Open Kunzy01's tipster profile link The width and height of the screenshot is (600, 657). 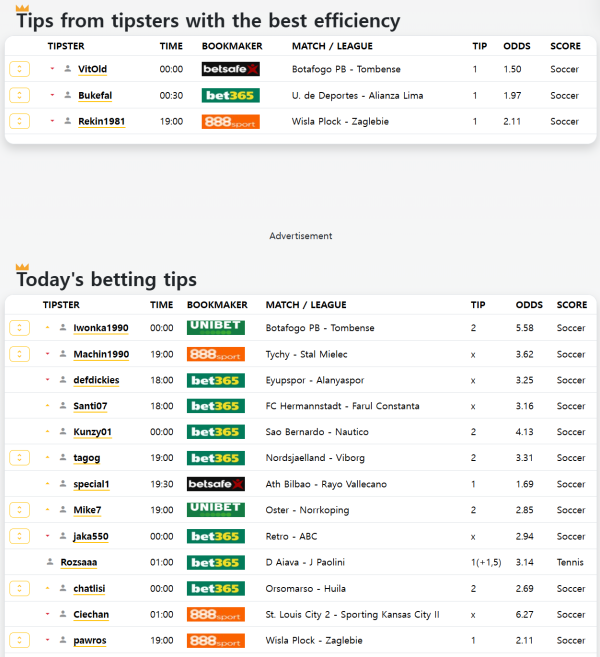pyautogui.click(x=92, y=432)
